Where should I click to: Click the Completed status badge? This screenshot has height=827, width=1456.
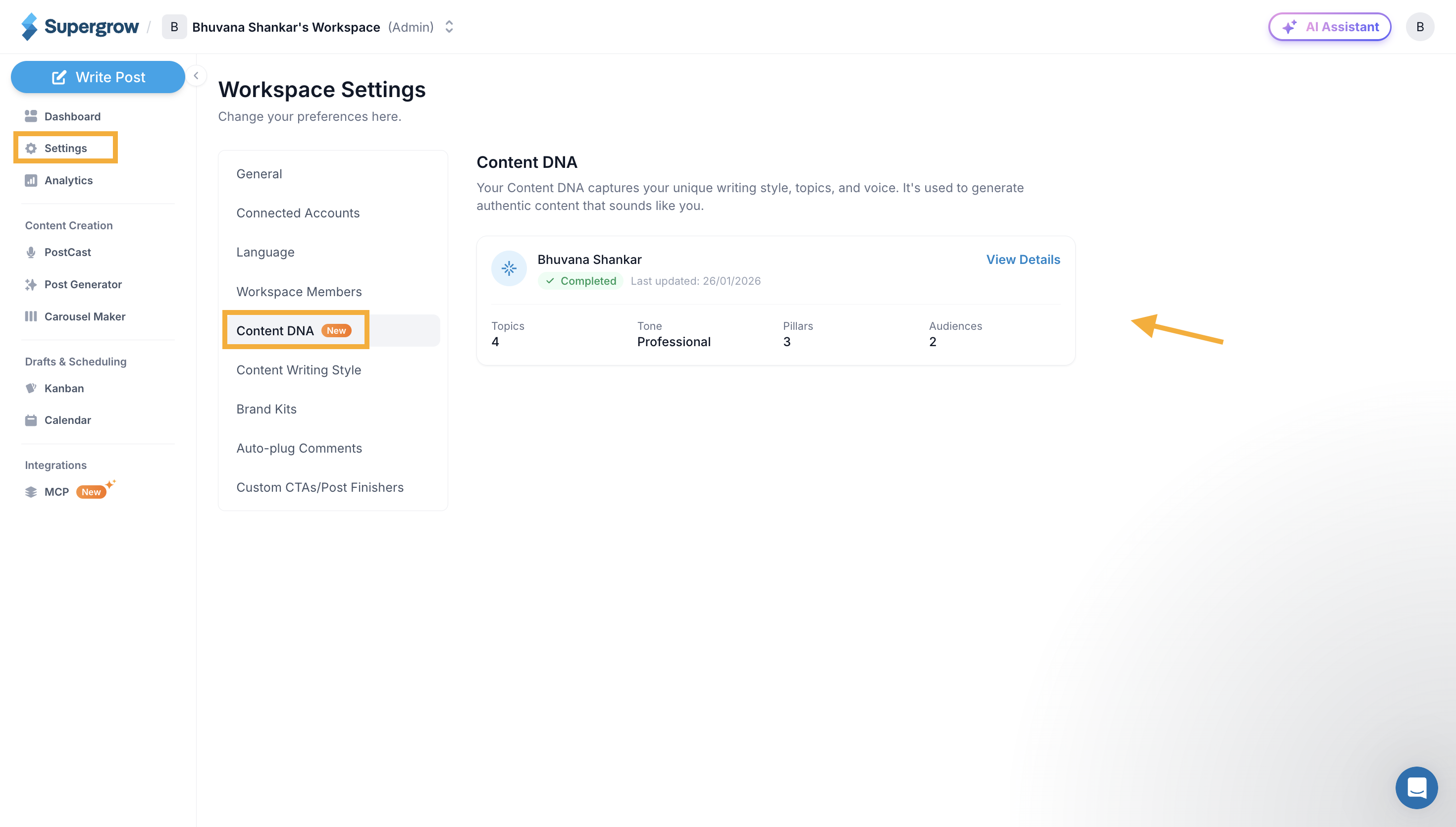580,281
